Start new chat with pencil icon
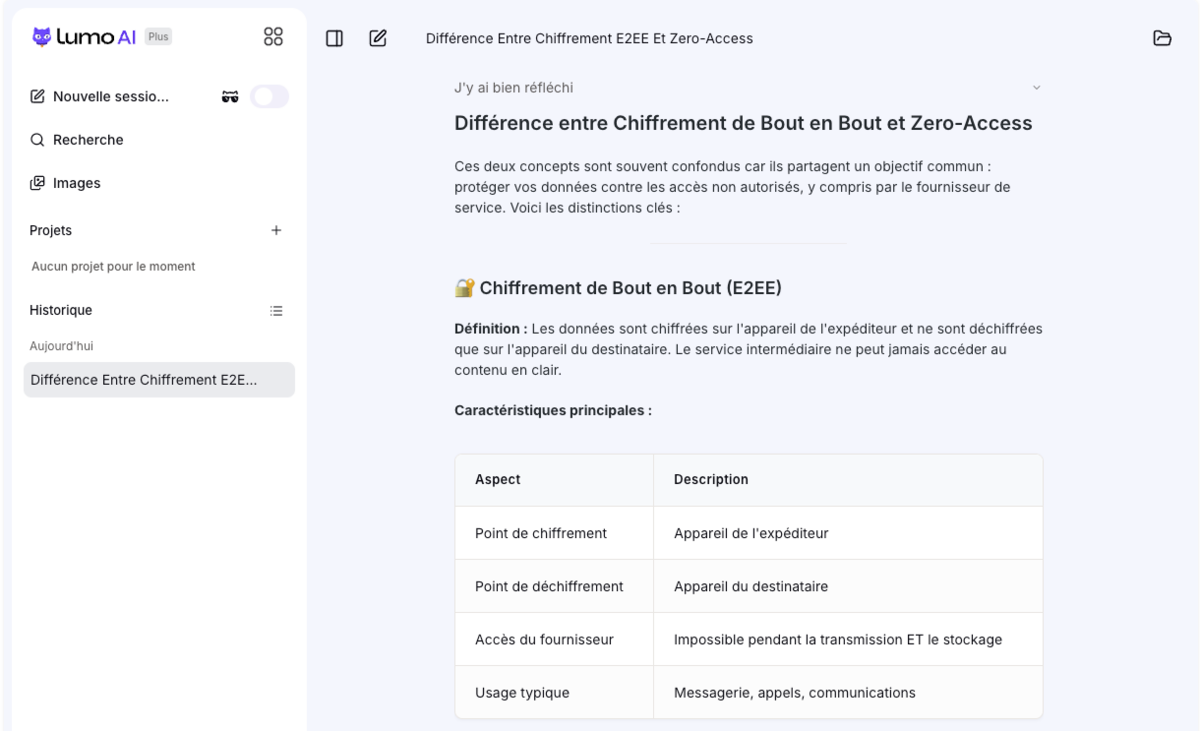The image size is (1200, 731). tap(378, 38)
